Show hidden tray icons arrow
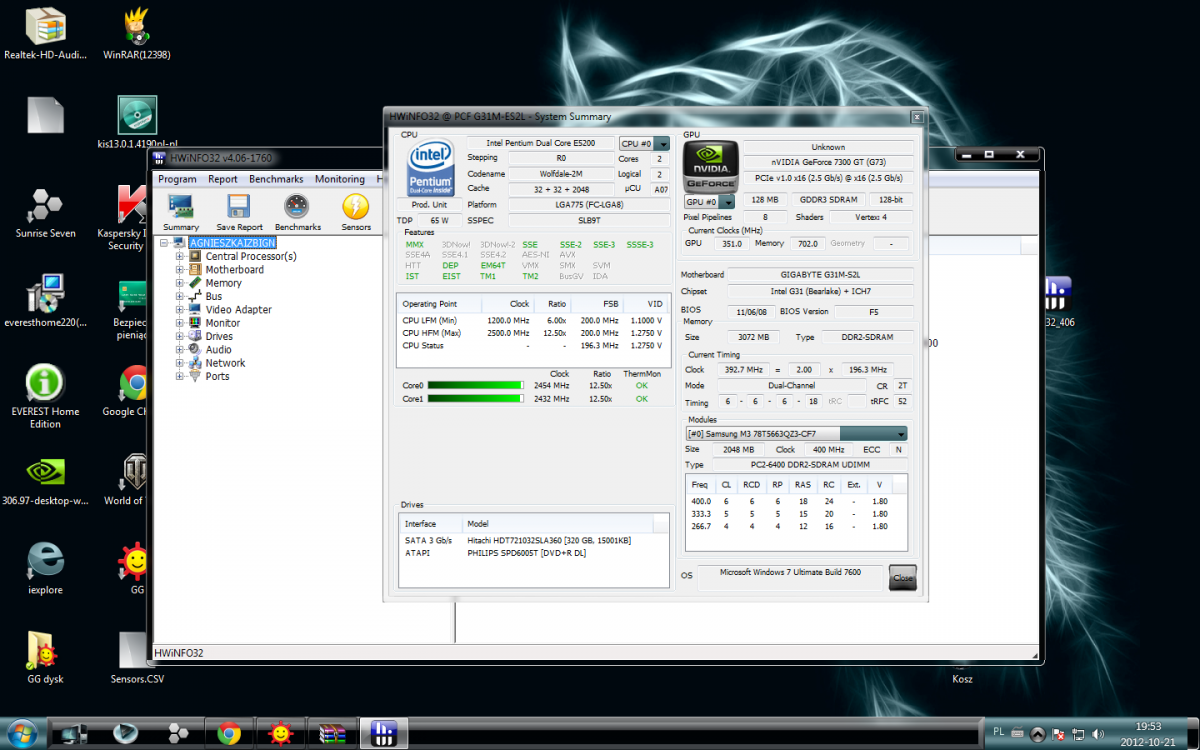The width and height of the screenshot is (1200, 750). (x=1039, y=733)
